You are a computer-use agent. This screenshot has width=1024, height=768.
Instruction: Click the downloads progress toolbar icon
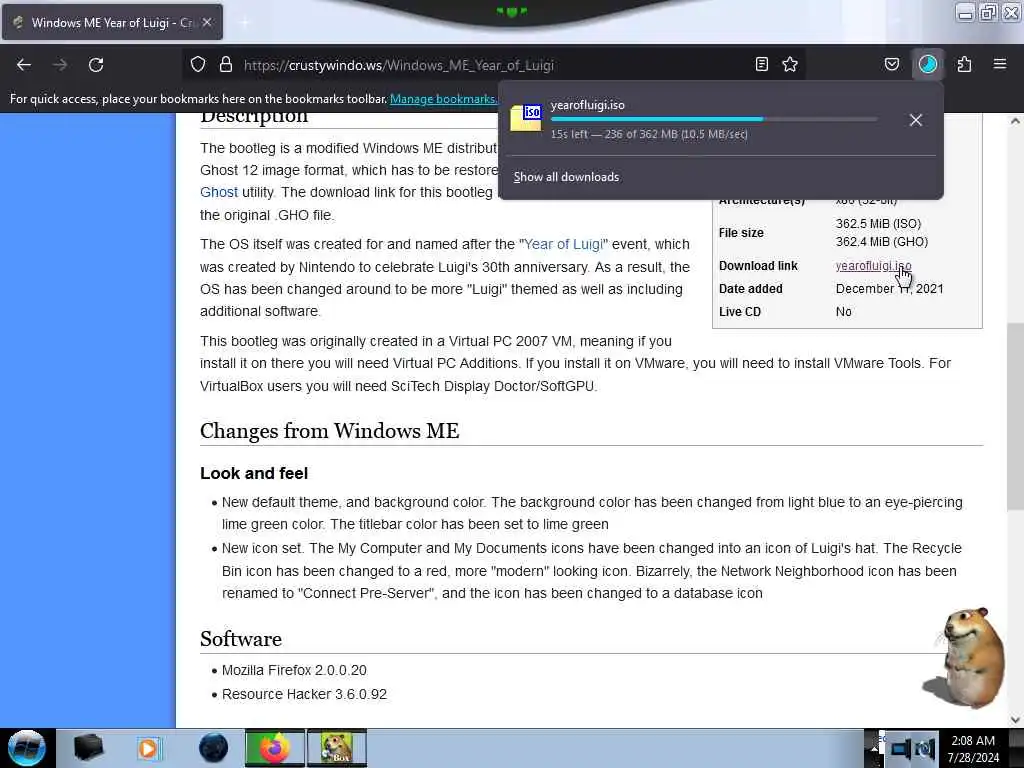[928, 65]
